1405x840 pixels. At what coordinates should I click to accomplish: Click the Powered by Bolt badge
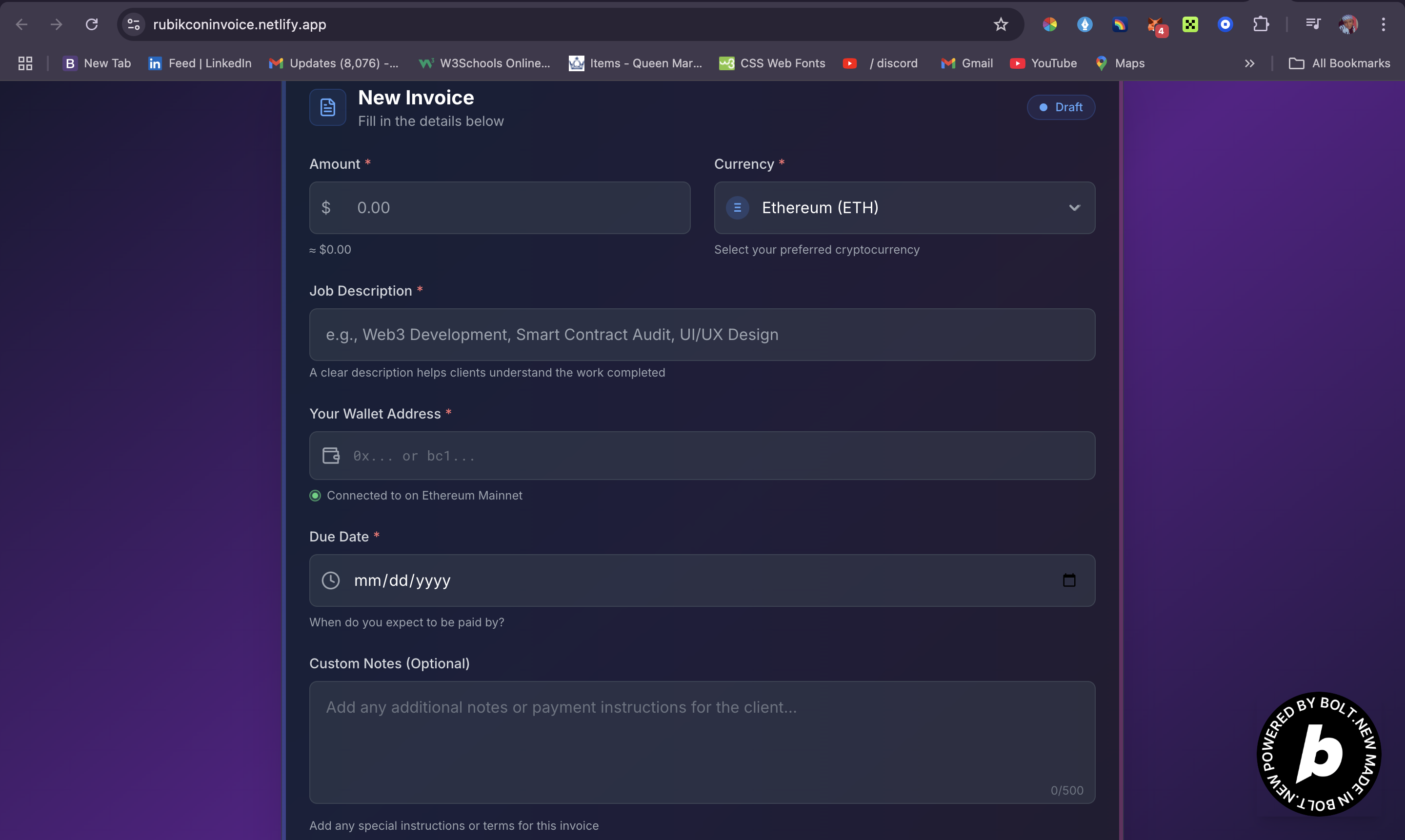point(1318,753)
